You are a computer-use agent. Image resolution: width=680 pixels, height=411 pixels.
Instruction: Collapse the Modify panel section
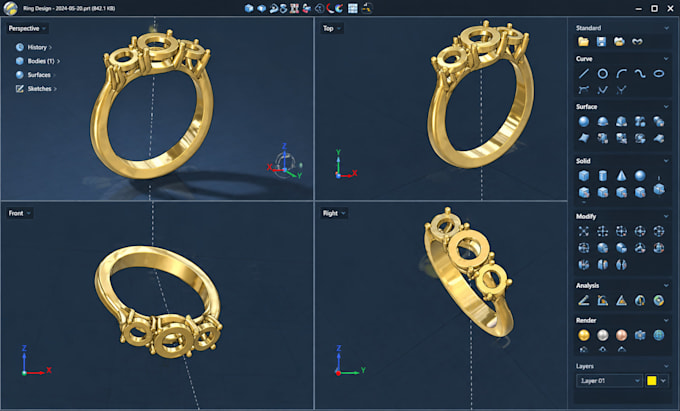pyautogui.click(x=666, y=216)
